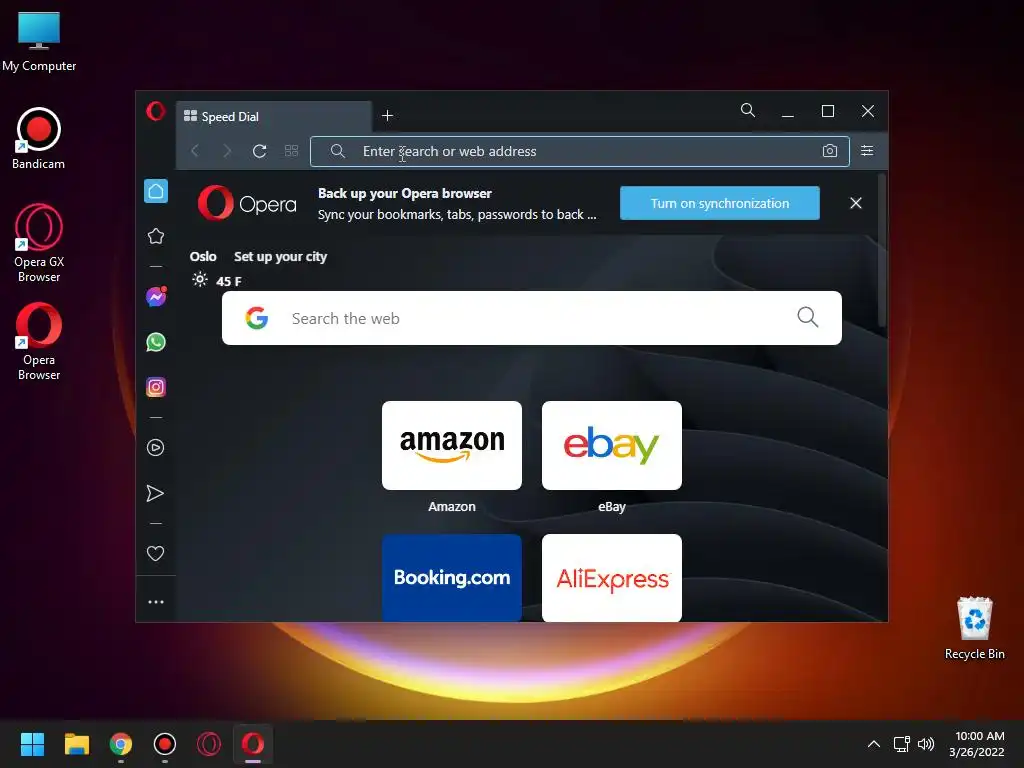Screen dimensions: 1024x768
Task: Click the search magnifier in Google box
Action: point(808,317)
